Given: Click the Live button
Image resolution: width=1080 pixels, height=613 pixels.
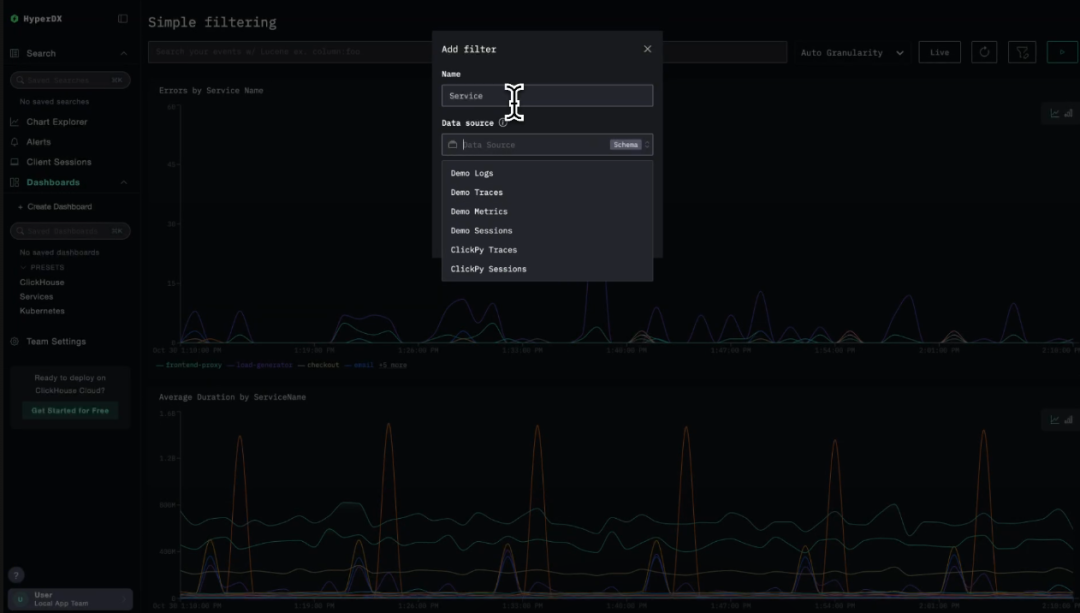Looking at the screenshot, I should tap(939, 52).
